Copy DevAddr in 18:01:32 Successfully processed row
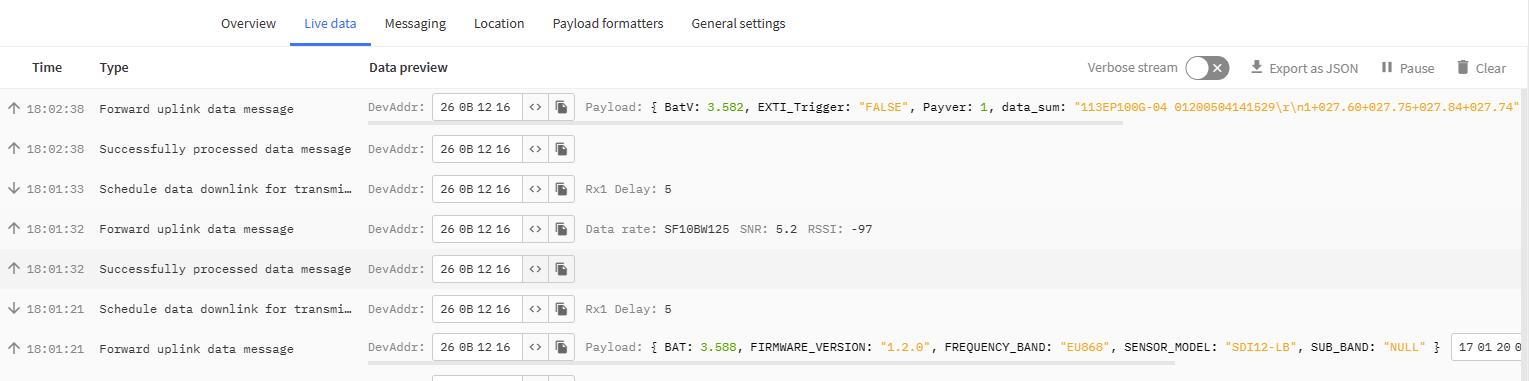The image size is (1529, 381). 561,269
